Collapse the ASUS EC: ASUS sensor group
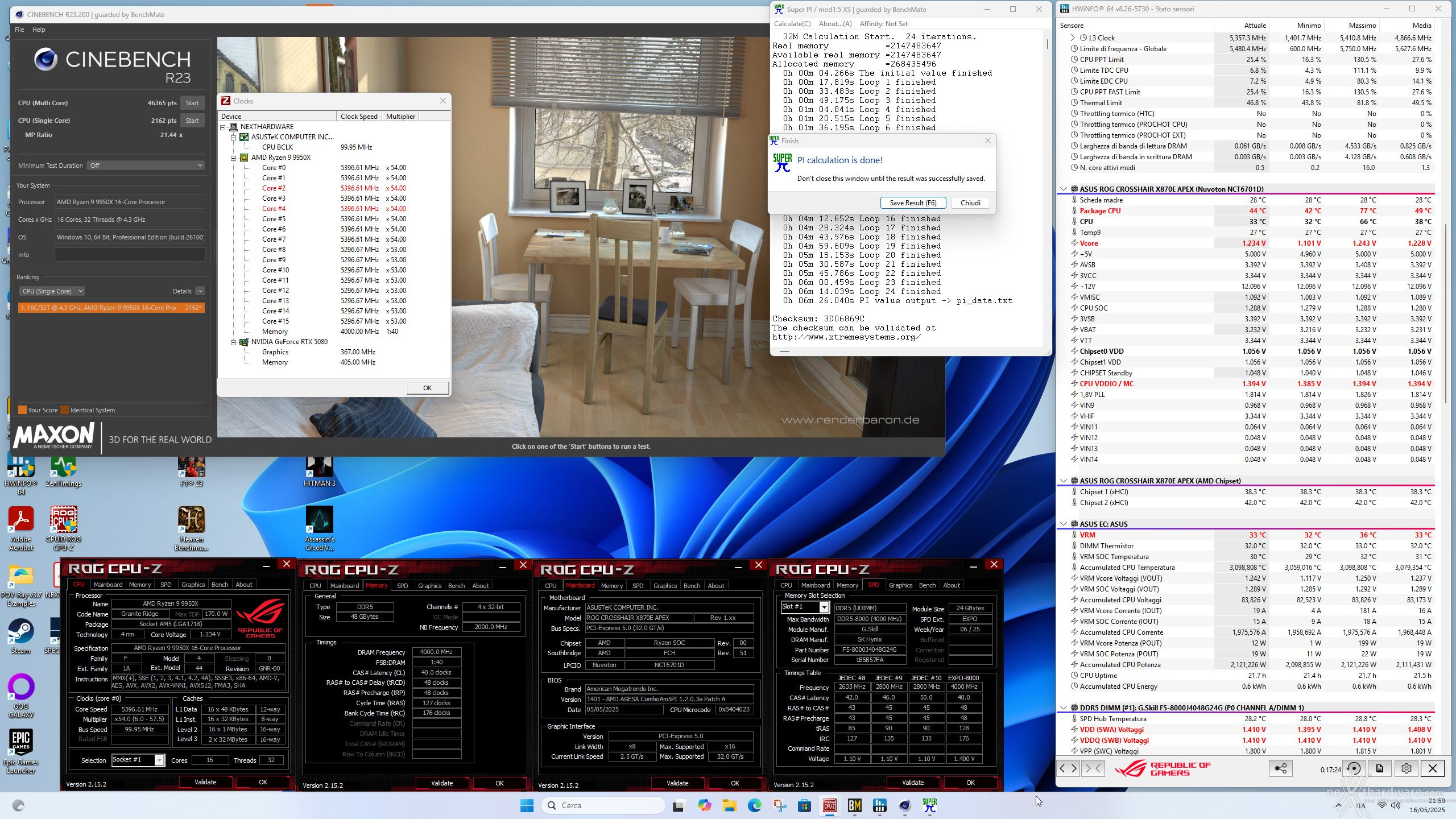Image resolution: width=1456 pixels, height=819 pixels. [1064, 524]
